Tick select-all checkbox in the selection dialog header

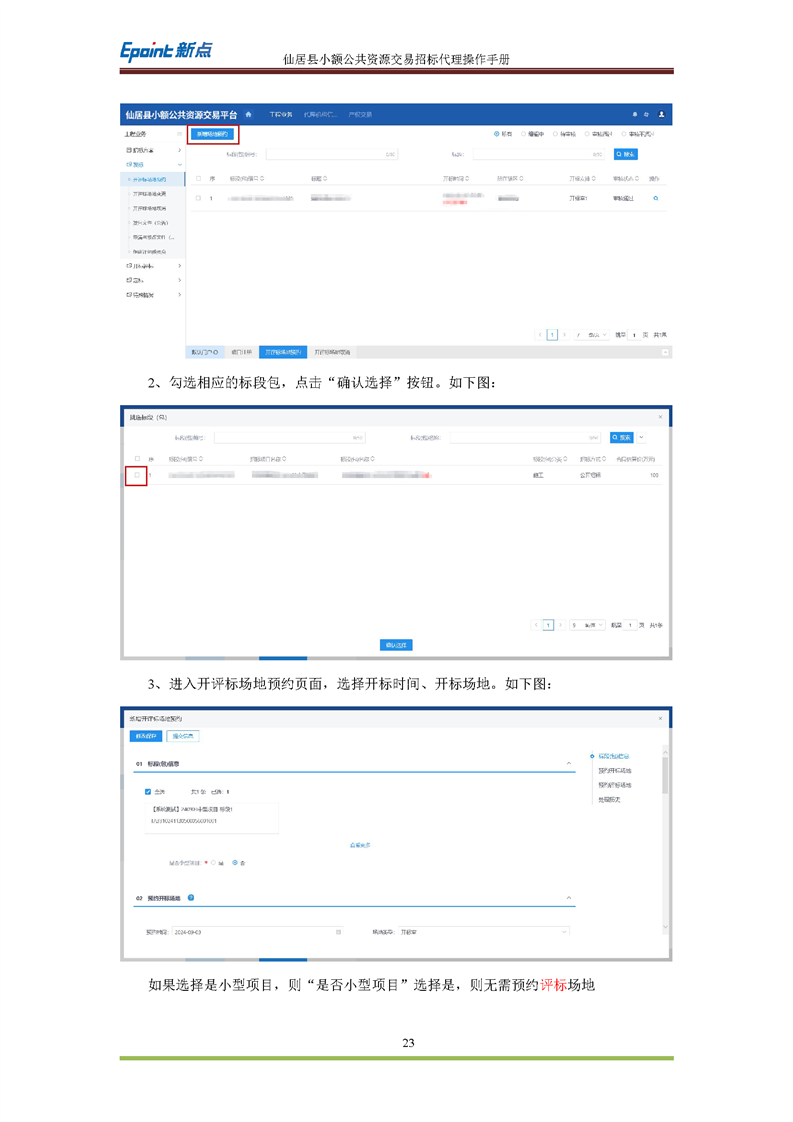[x=137, y=459]
